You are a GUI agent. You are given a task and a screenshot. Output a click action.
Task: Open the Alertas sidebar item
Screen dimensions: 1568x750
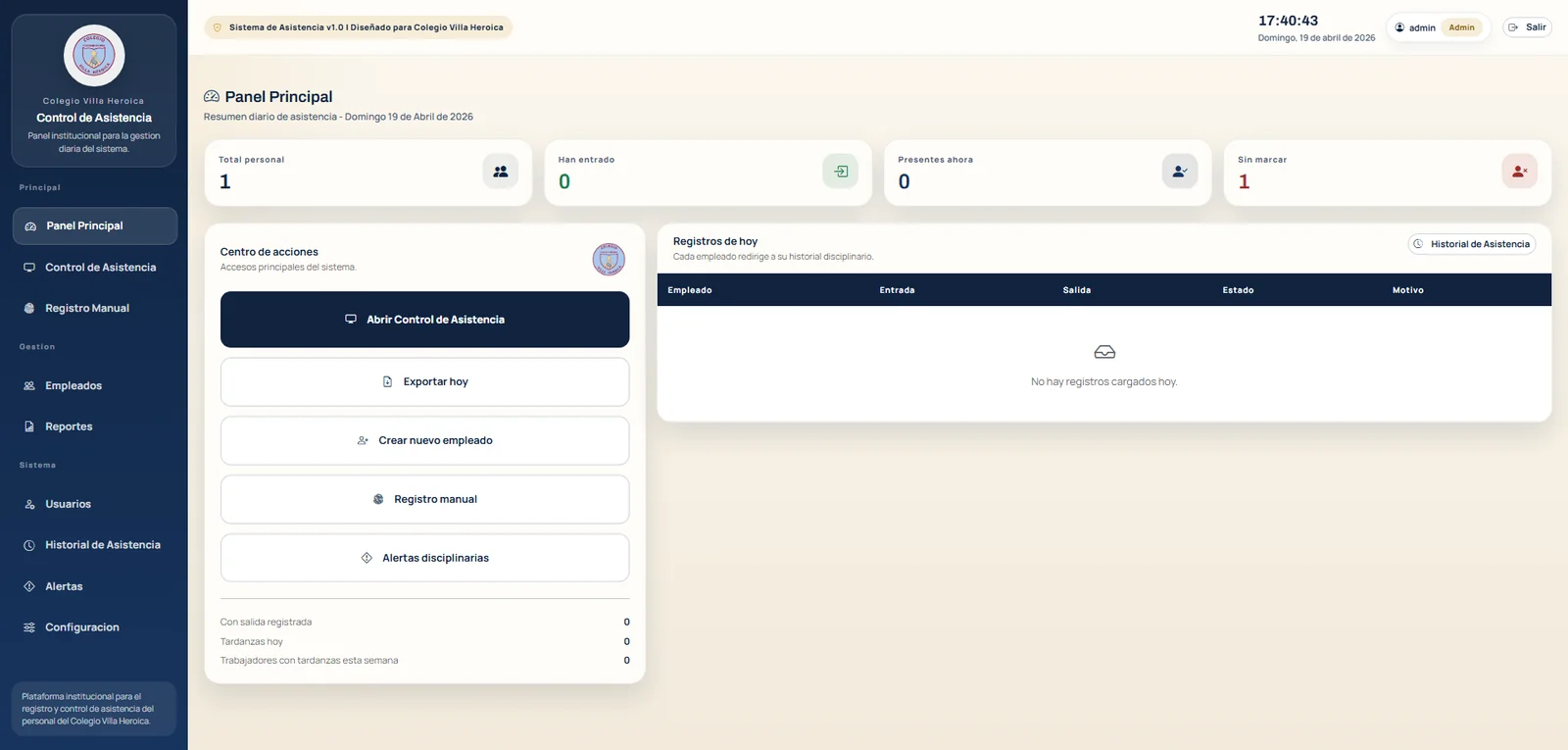pos(95,586)
